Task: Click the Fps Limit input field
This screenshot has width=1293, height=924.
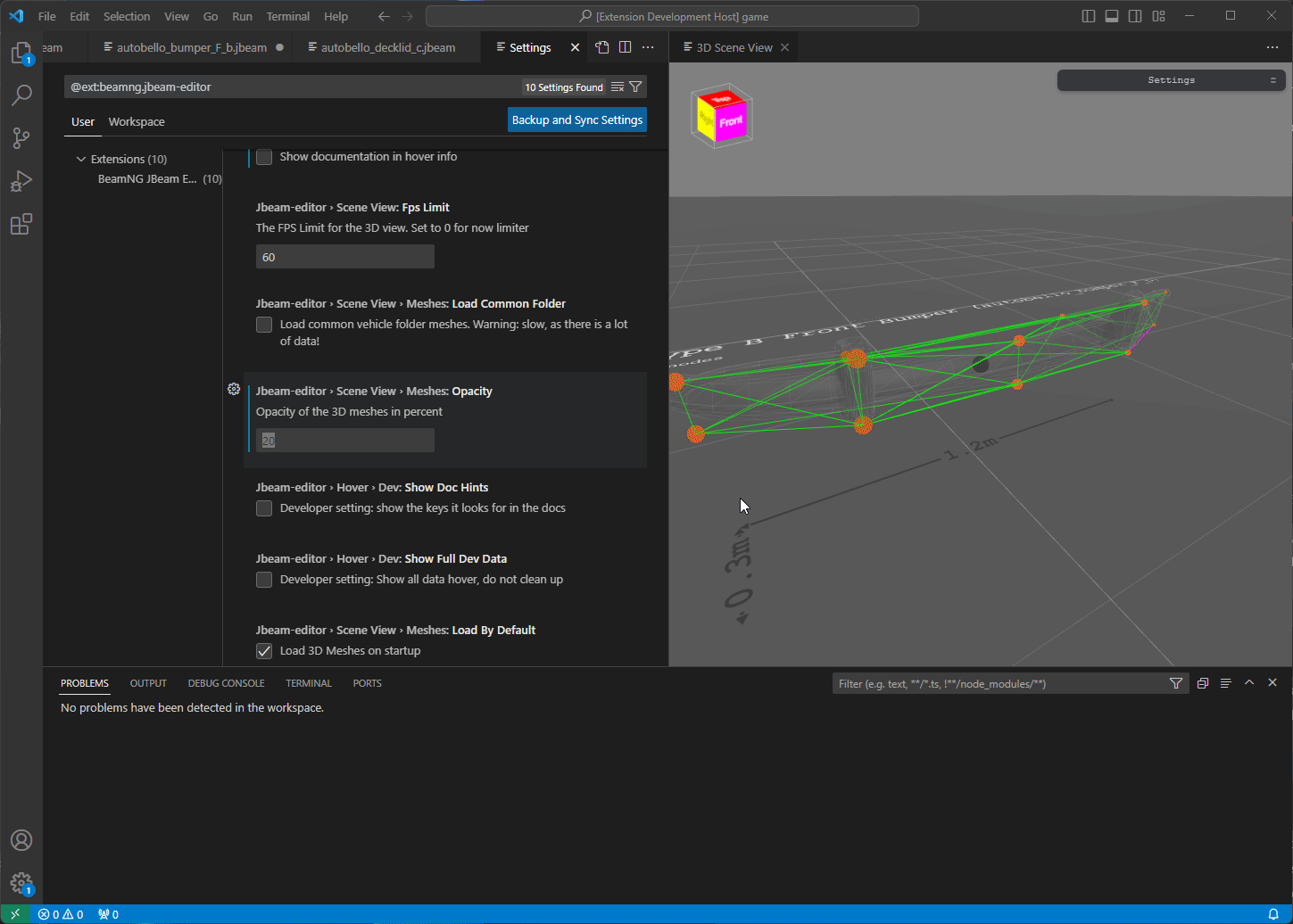Action: point(345,257)
